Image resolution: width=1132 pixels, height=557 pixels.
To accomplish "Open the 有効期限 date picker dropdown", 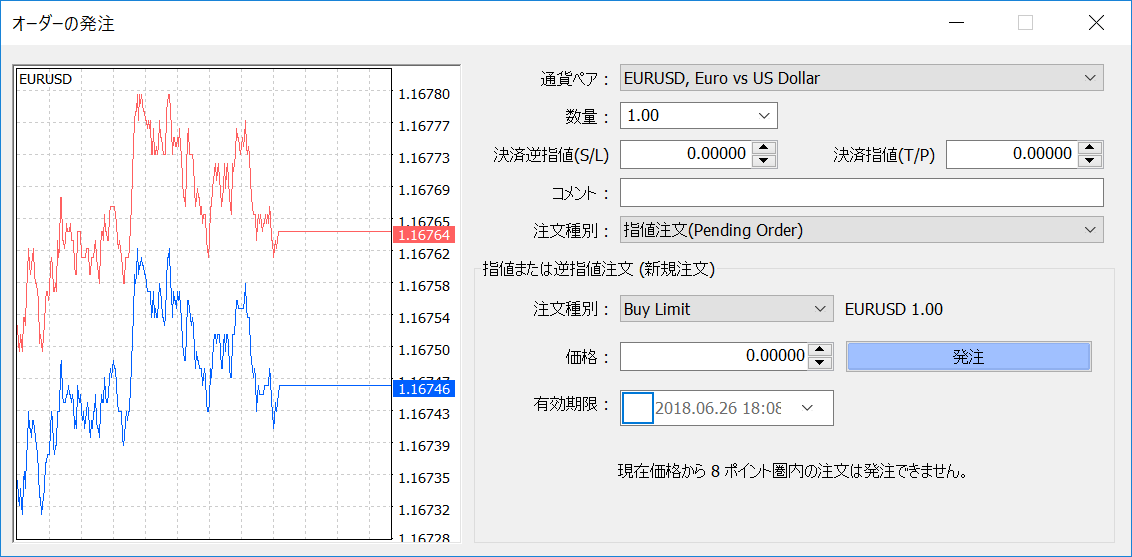I will tap(807, 408).
